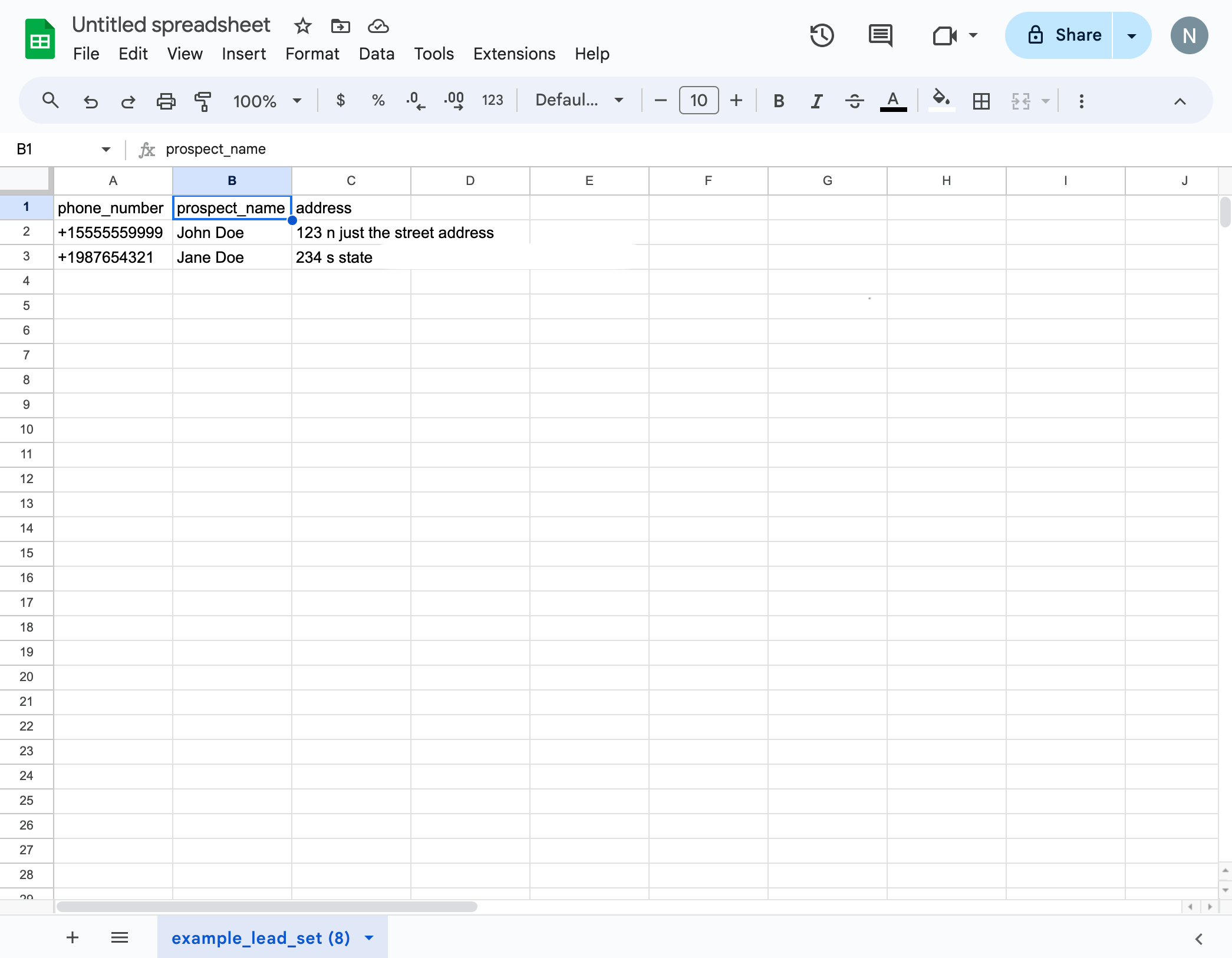The width and height of the screenshot is (1232, 958).
Task: Check the cloud document status icon
Action: pos(378,26)
